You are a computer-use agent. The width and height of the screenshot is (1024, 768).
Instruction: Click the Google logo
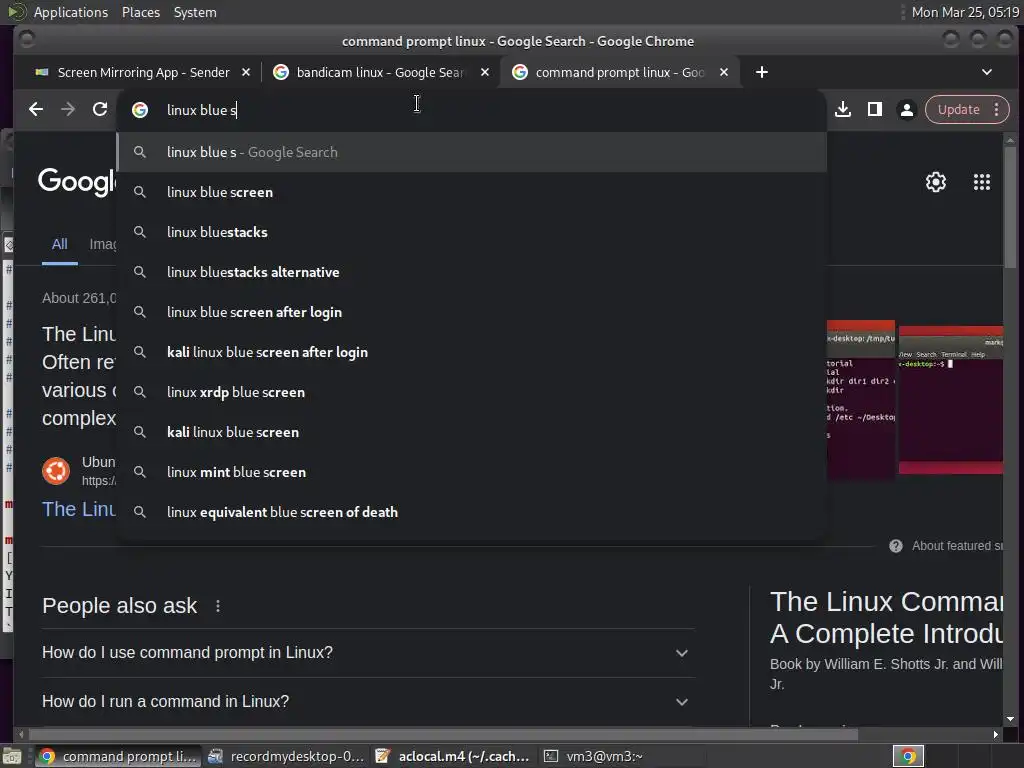[x=76, y=182]
